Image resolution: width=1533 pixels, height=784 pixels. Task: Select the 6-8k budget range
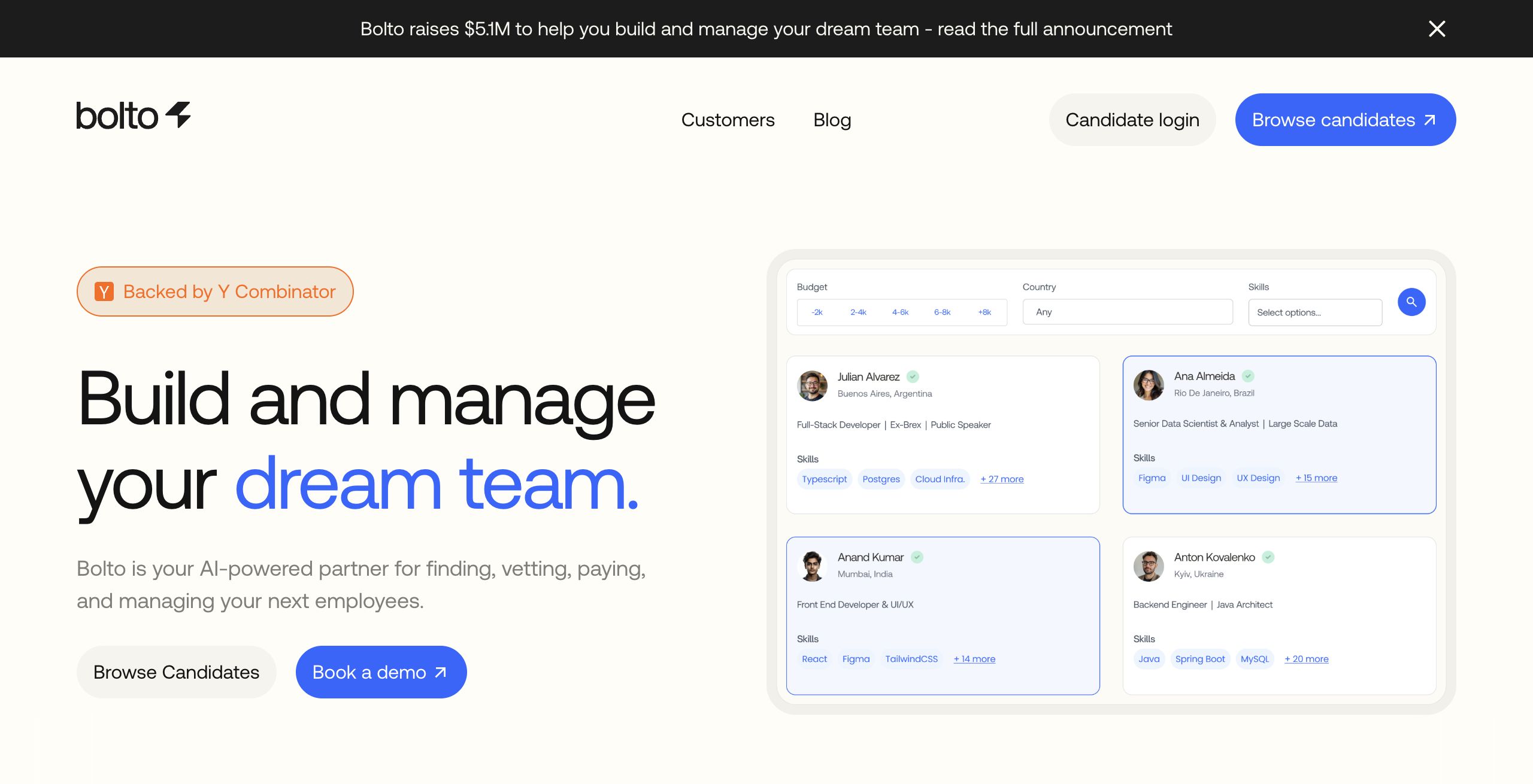click(x=942, y=312)
